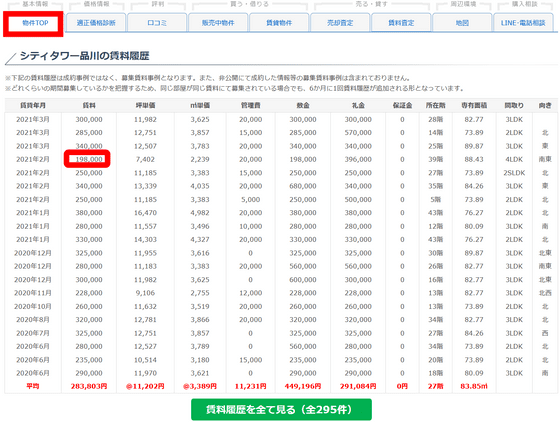
Task: Click the 所在階 column header
Action: click(x=436, y=106)
